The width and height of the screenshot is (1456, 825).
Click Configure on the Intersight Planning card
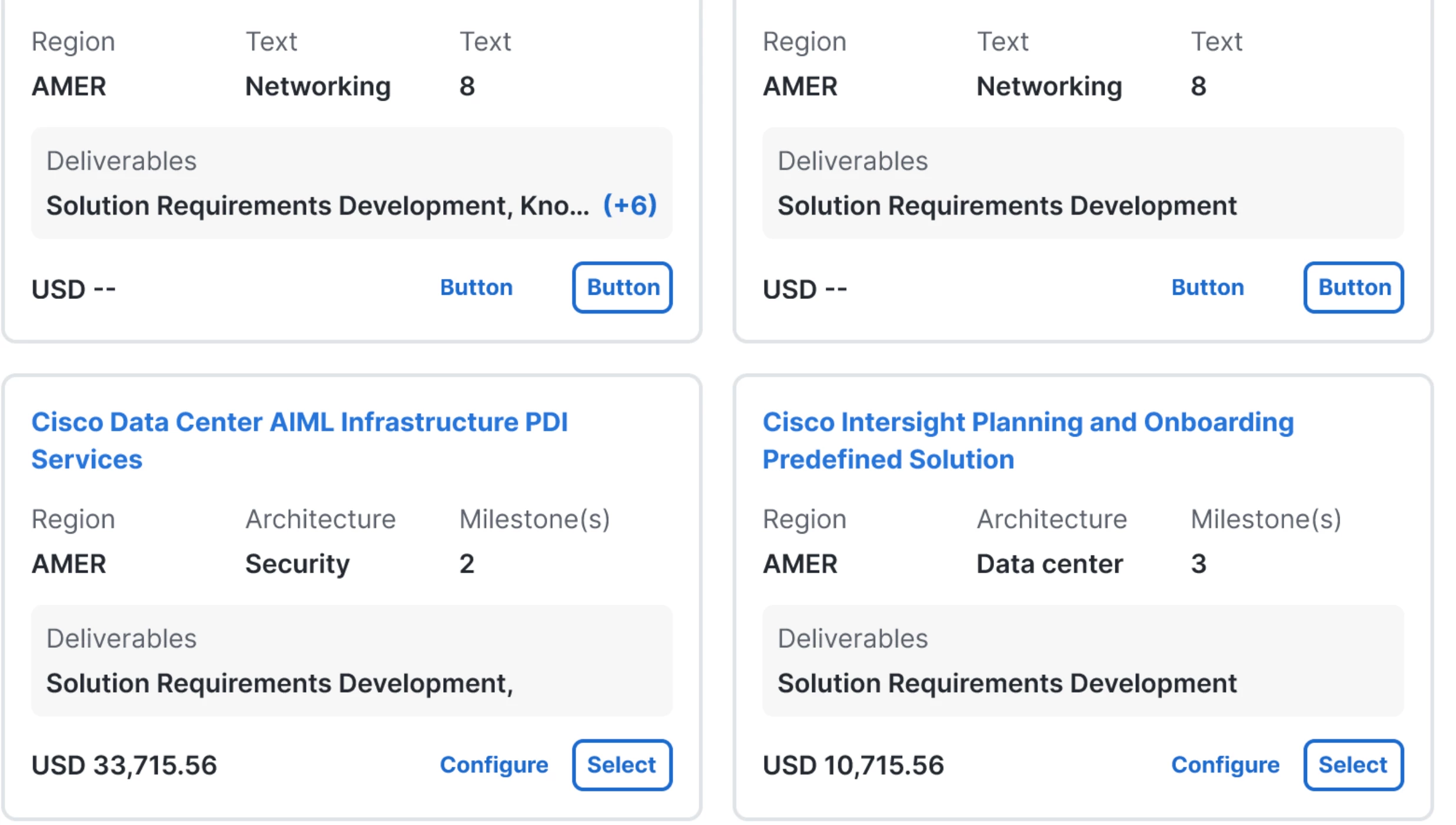[1226, 764]
